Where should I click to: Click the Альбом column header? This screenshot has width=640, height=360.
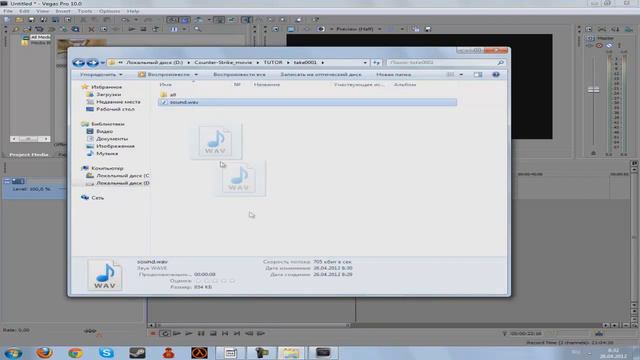(x=404, y=84)
